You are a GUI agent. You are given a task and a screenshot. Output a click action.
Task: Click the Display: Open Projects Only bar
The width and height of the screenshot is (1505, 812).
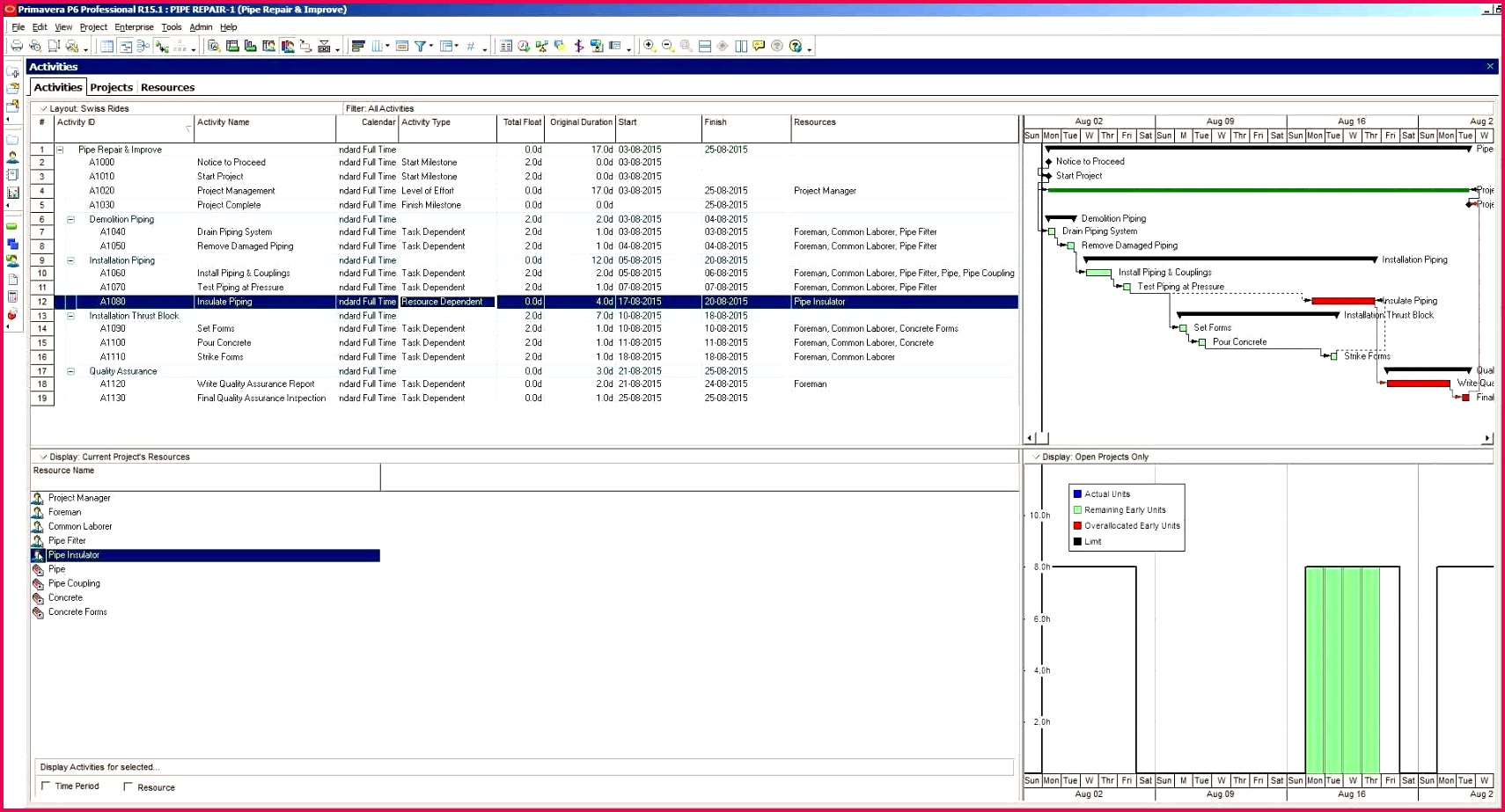pyautogui.click(x=1093, y=457)
